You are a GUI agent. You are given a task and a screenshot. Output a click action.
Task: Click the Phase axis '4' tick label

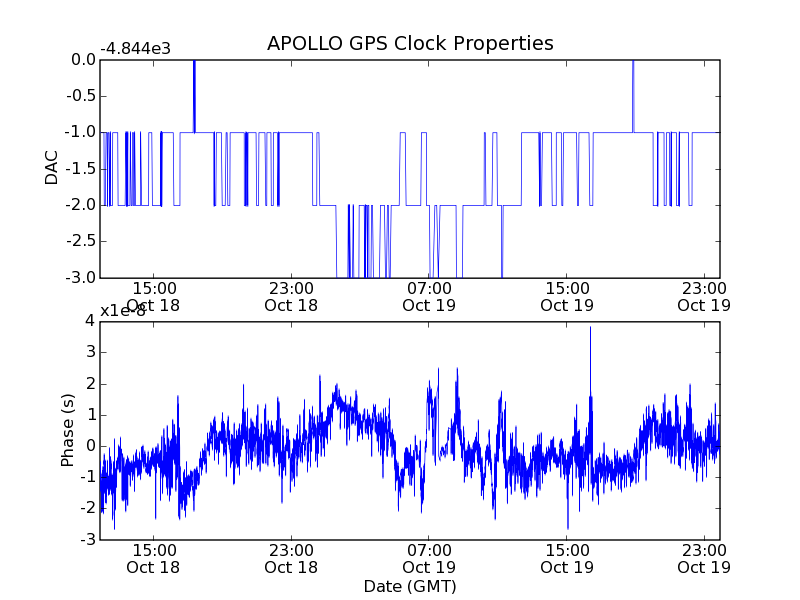coord(90,321)
